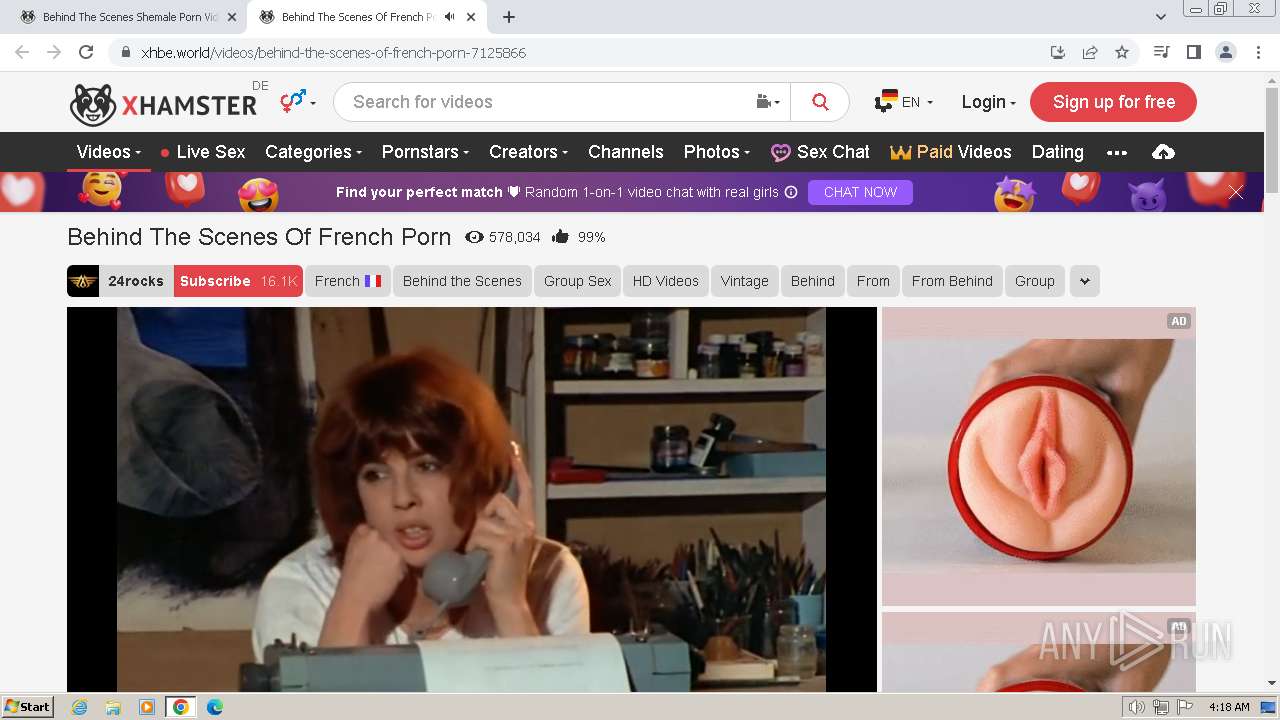Open the 24rocks channel name

(x=136, y=281)
